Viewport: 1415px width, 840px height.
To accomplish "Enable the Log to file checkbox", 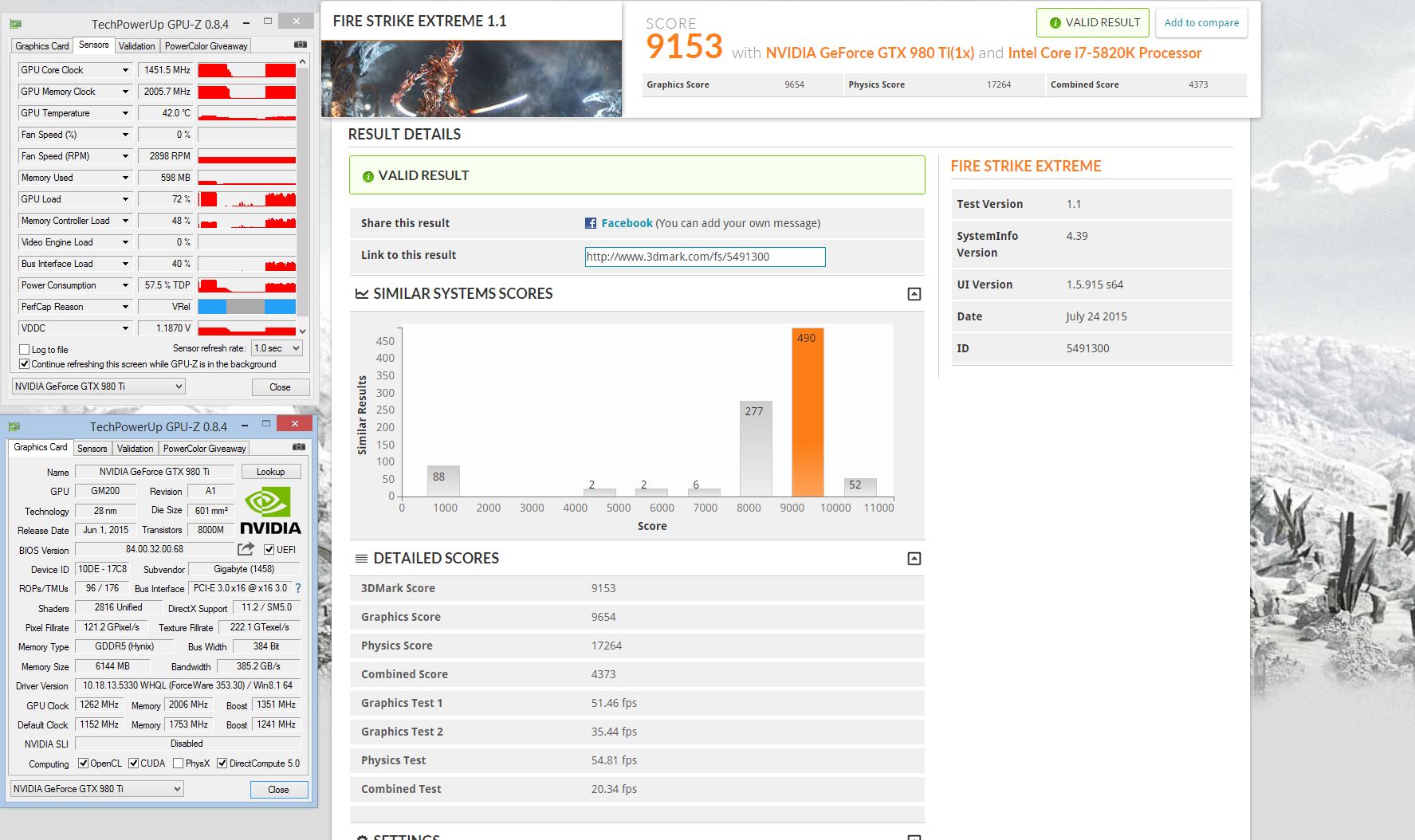I will (x=25, y=349).
